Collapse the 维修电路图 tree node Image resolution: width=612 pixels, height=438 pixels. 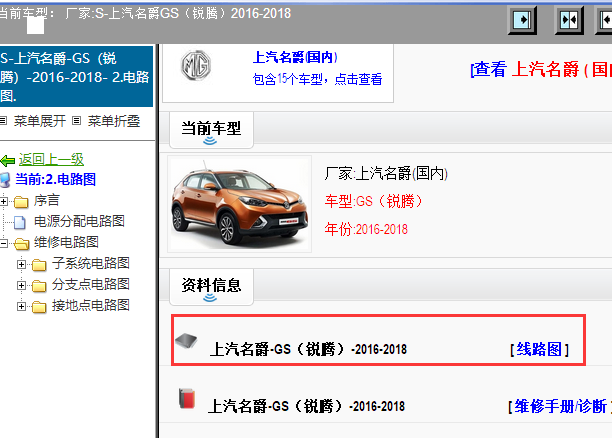[4, 243]
